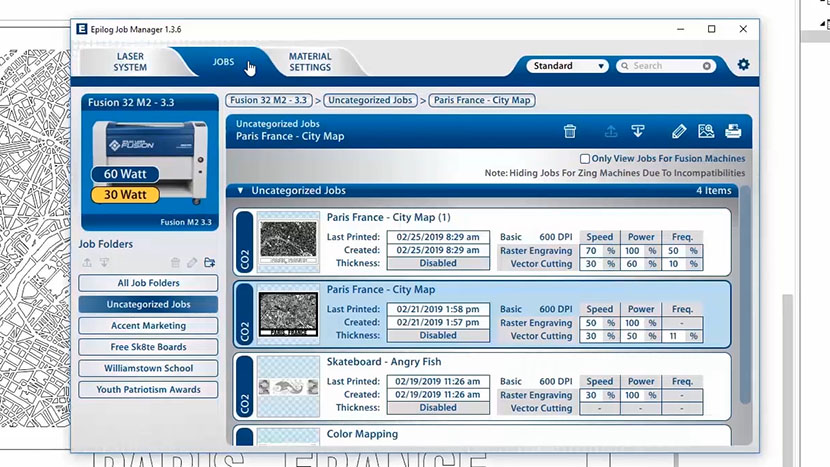The height and width of the screenshot is (467, 830).
Task: Clear search field with X icon
Action: tap(707, 66)
